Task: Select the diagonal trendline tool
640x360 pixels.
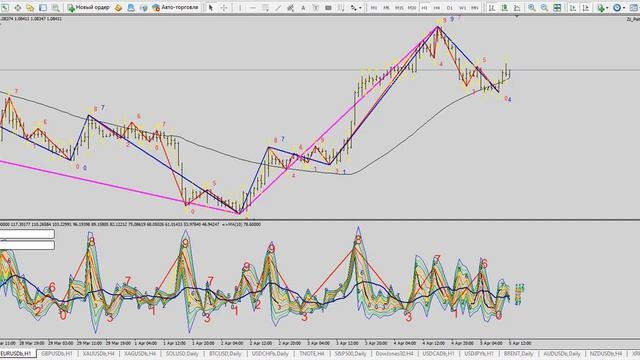Action: [x=278, y=8]
